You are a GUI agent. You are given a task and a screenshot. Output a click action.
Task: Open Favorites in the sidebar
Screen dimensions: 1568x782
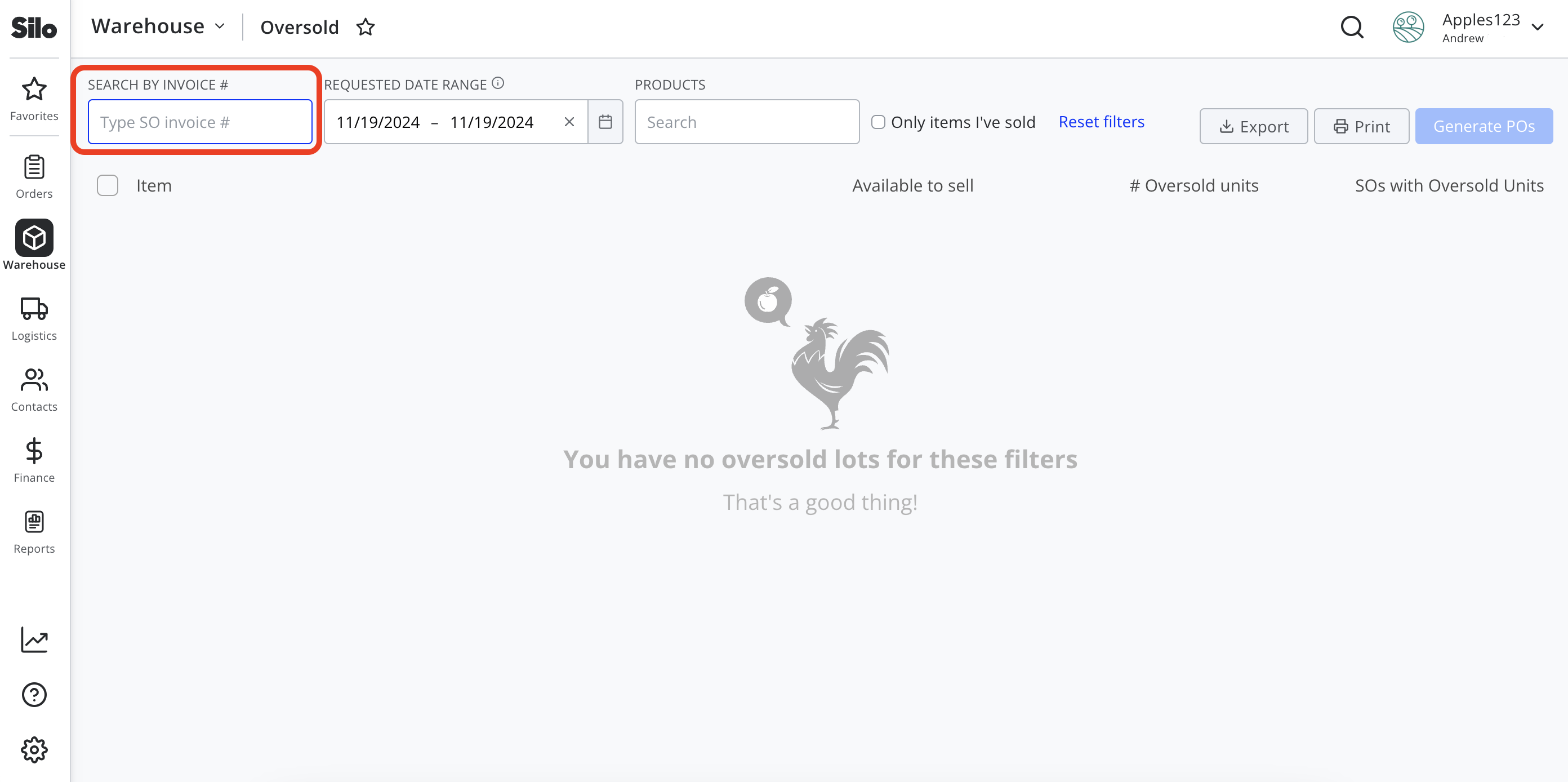point(34,99)
